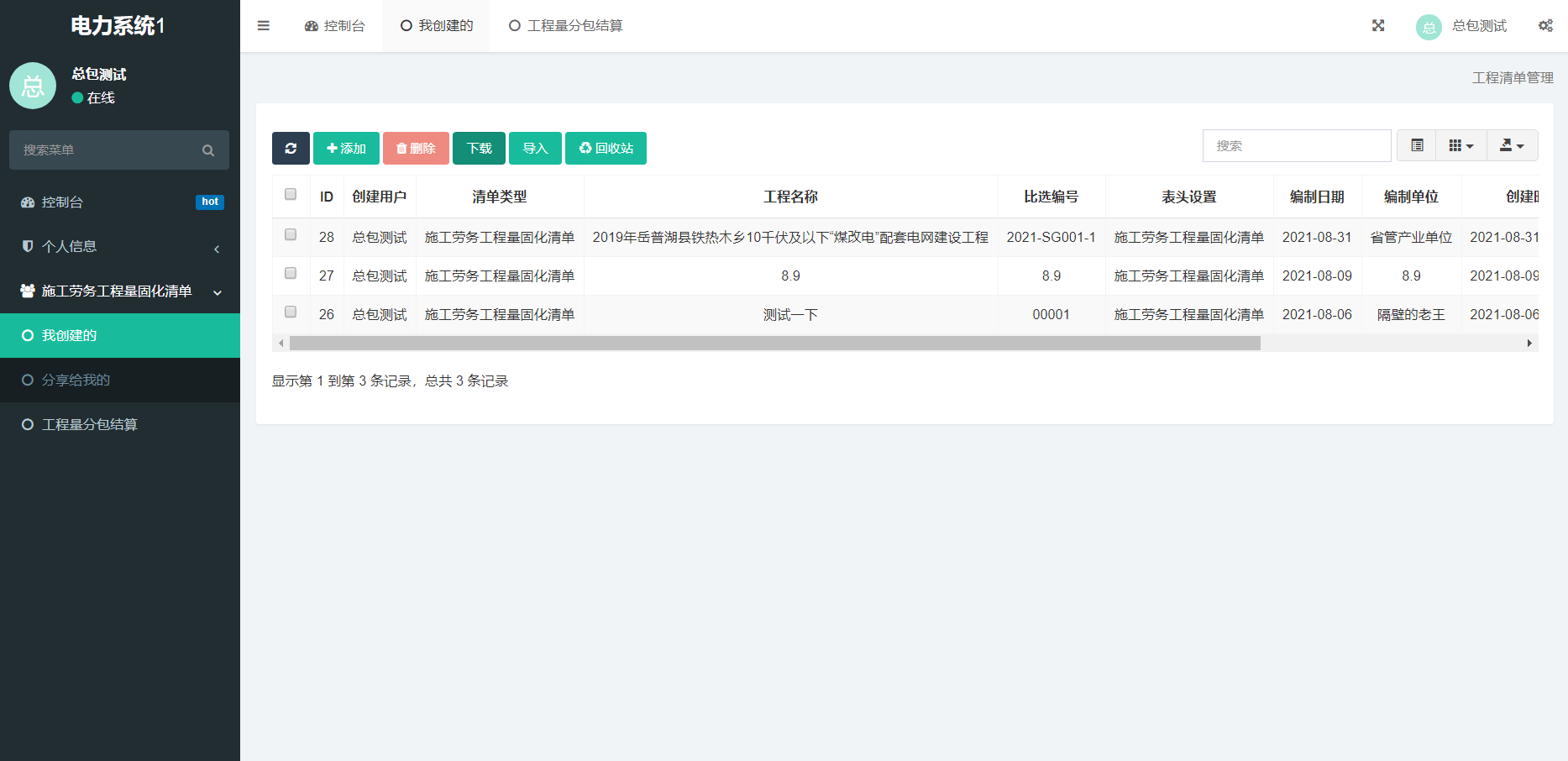
Task: Click the 00001 bid number cell
Action: pos(1051,315)
